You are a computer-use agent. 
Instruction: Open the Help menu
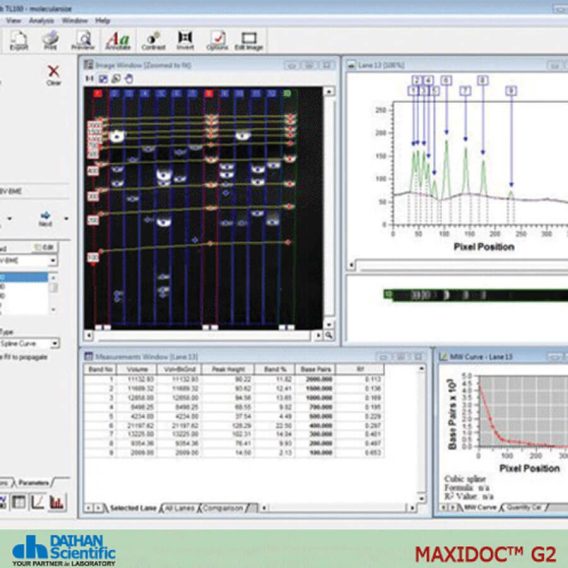tap(103, 21)
